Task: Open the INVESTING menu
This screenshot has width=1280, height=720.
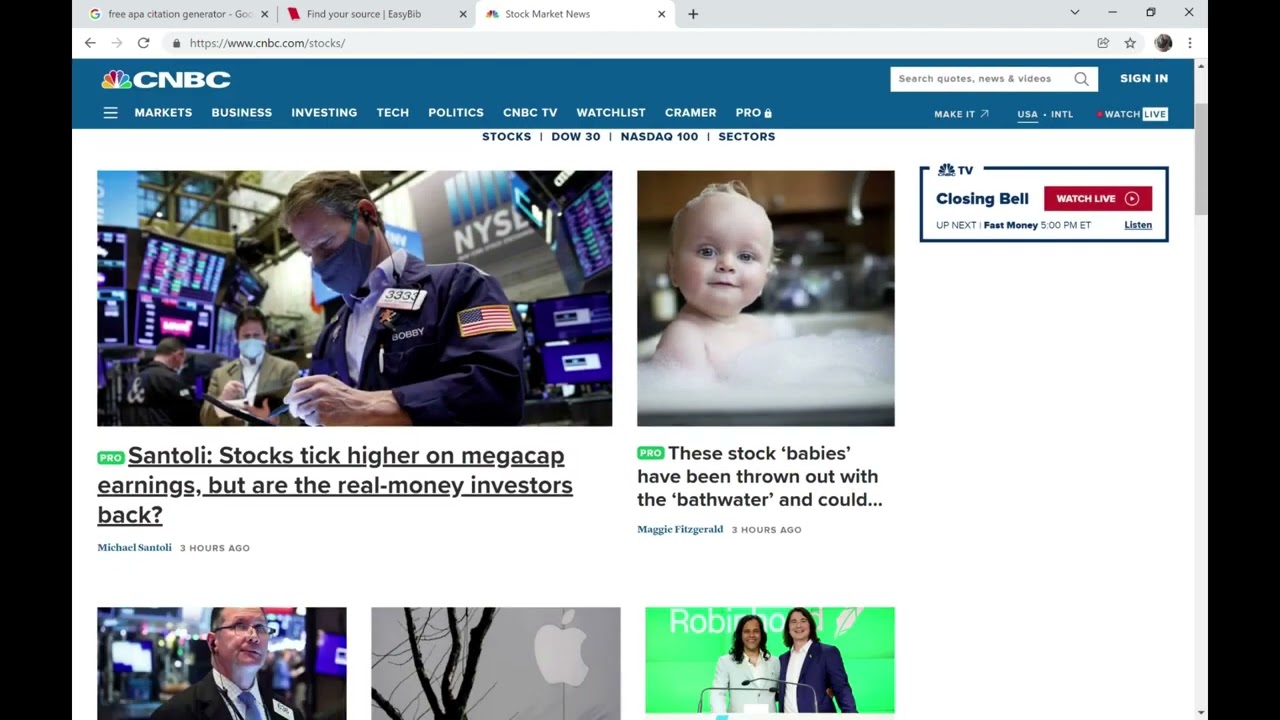Action: point(324,113)
